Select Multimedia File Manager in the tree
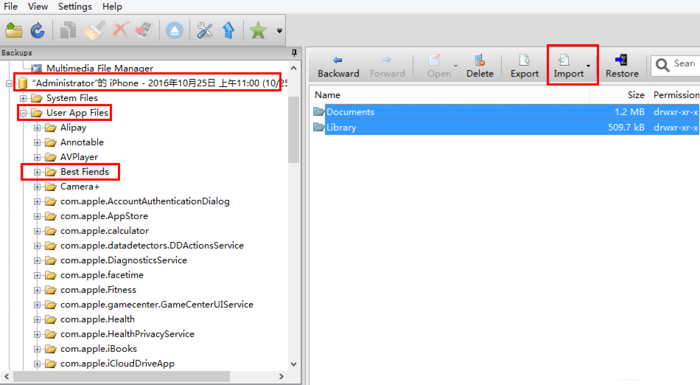This screenshot has height=385, width=700. [100, 68]
